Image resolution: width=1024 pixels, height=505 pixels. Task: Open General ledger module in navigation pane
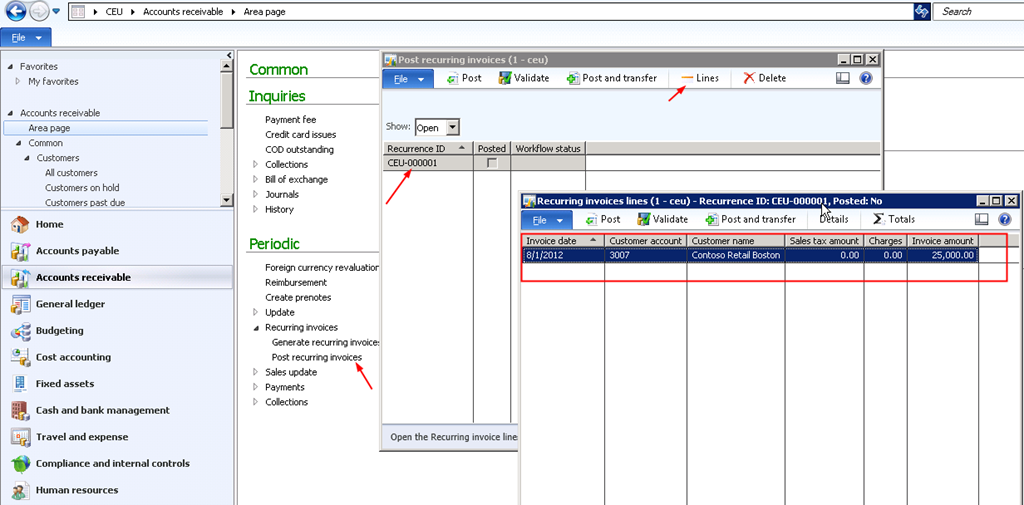(x=70, y=304)
